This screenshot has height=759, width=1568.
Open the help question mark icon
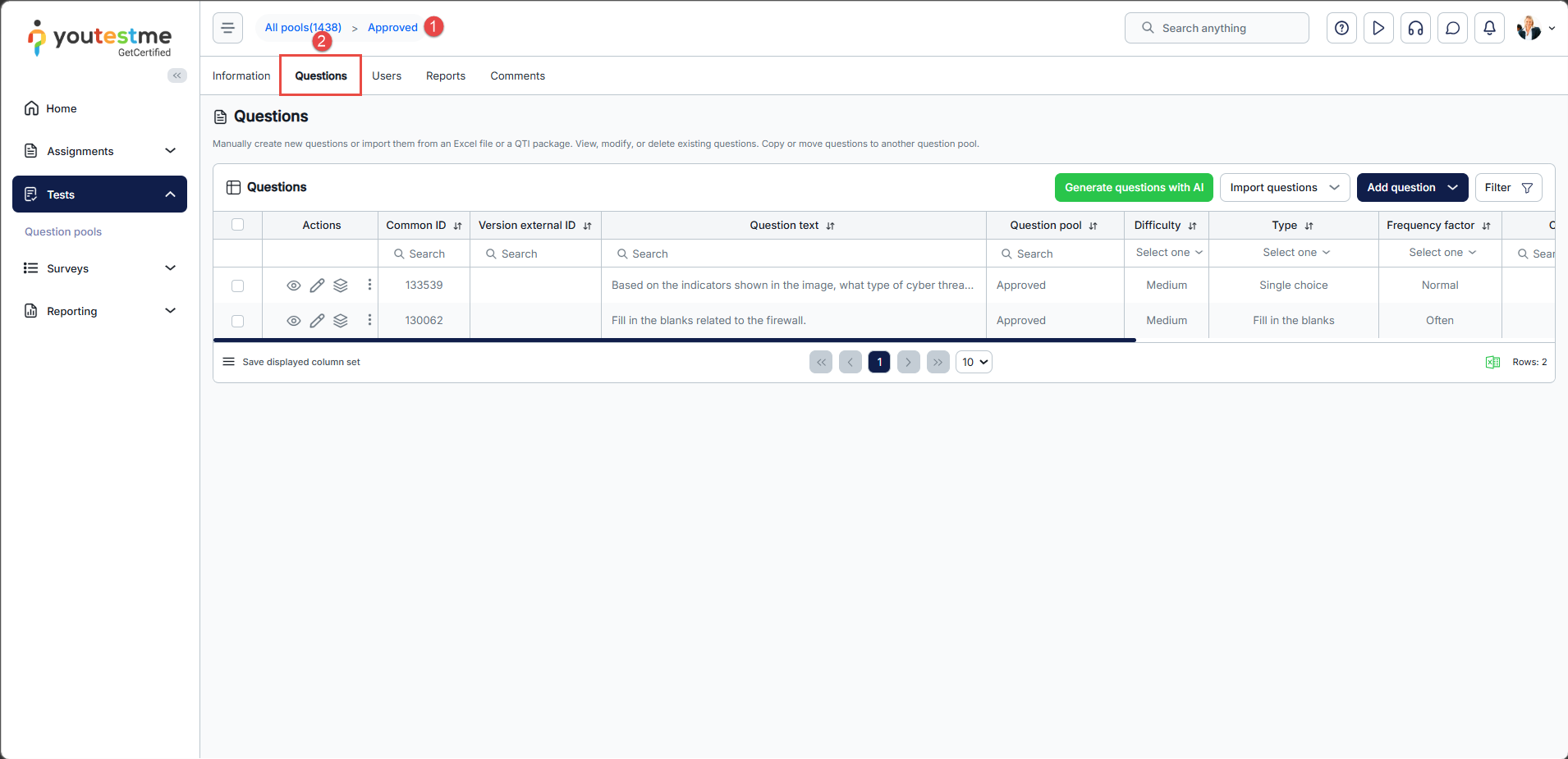tap(1341, 28)
